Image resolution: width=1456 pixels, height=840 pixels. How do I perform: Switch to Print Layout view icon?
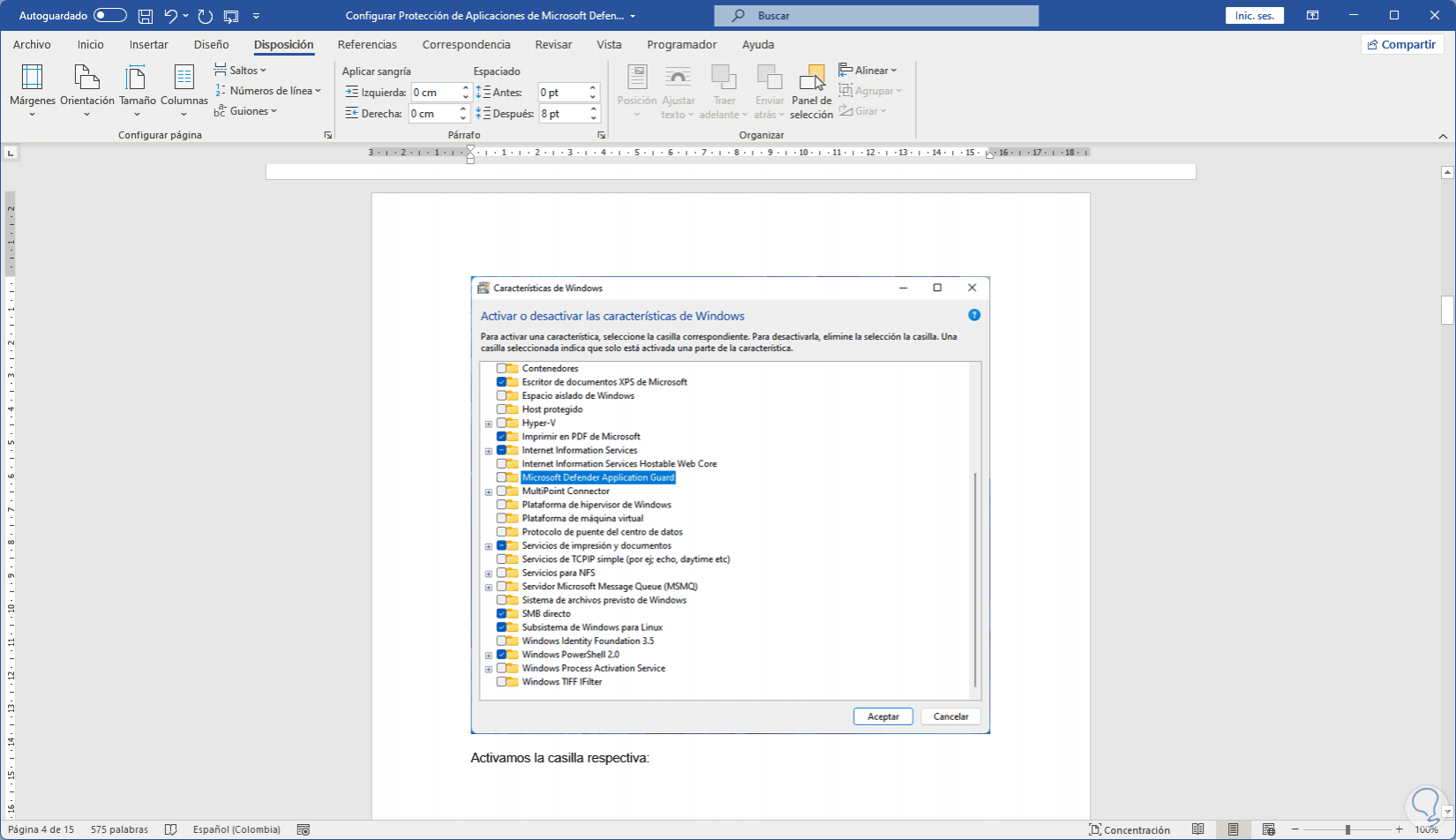click(x=1234, y=829)
